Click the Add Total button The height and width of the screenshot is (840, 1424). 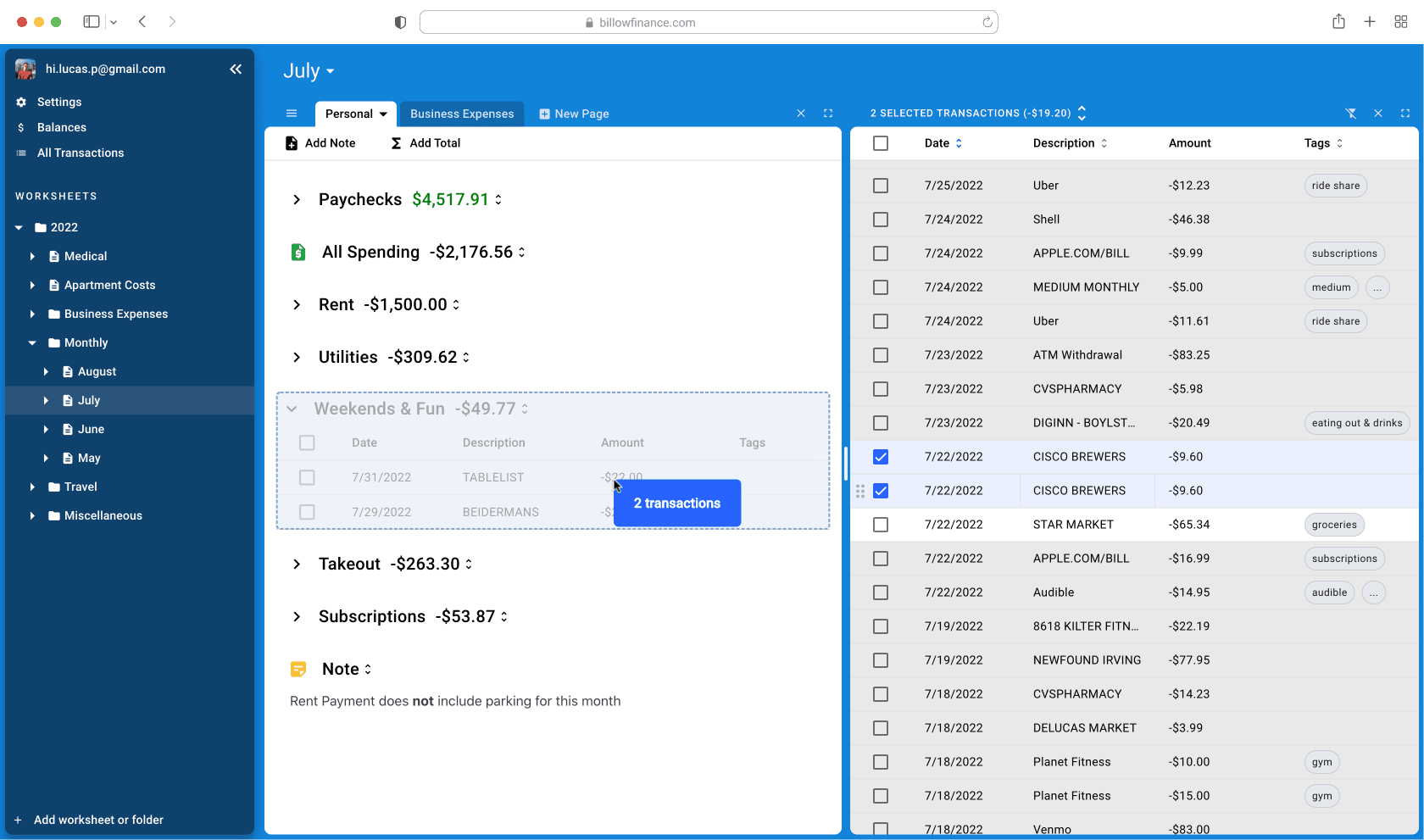[x=426, y=143]
